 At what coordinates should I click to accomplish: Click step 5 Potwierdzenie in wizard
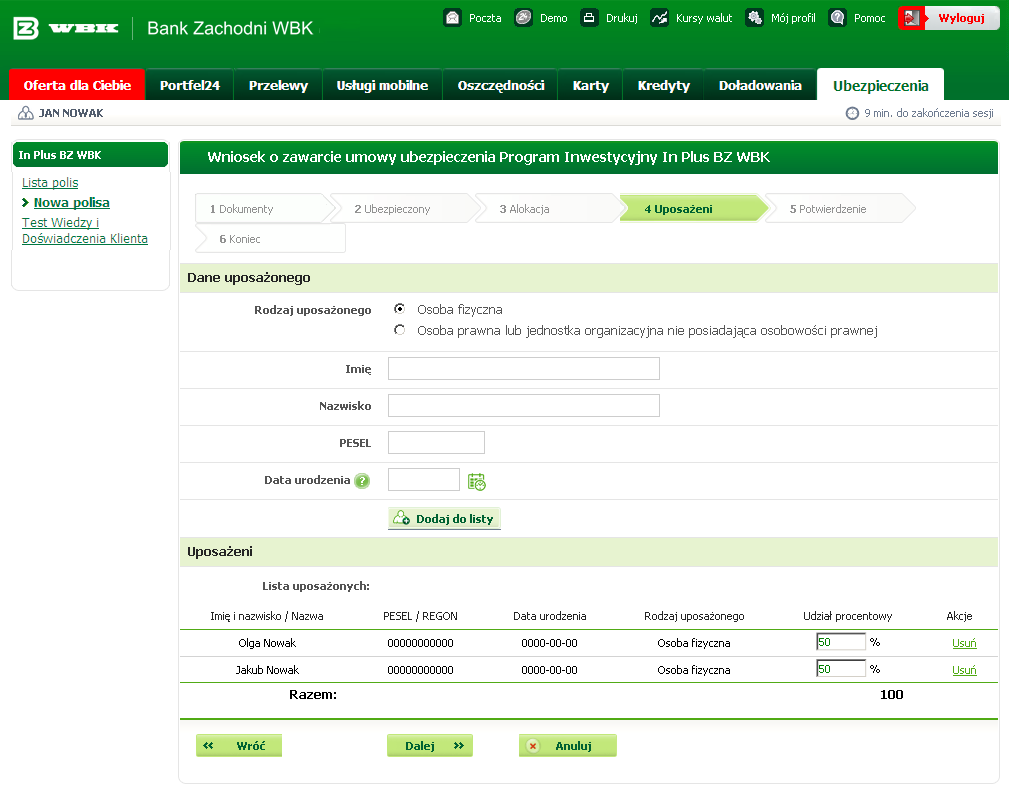(839, 209)
